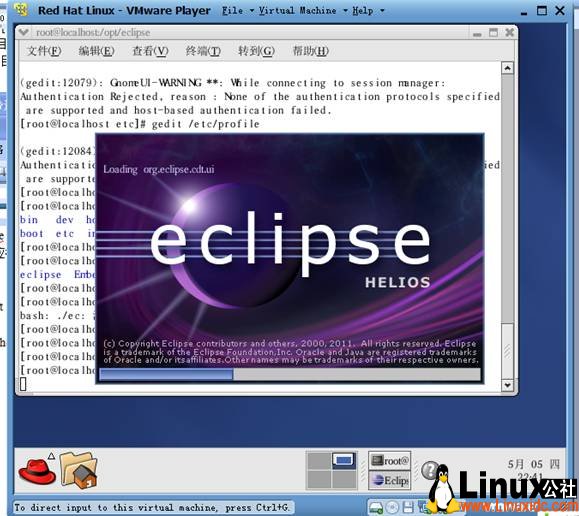Open terminal 文件(F) menu
The image size is (579, 516).
(x=44, y=51)
